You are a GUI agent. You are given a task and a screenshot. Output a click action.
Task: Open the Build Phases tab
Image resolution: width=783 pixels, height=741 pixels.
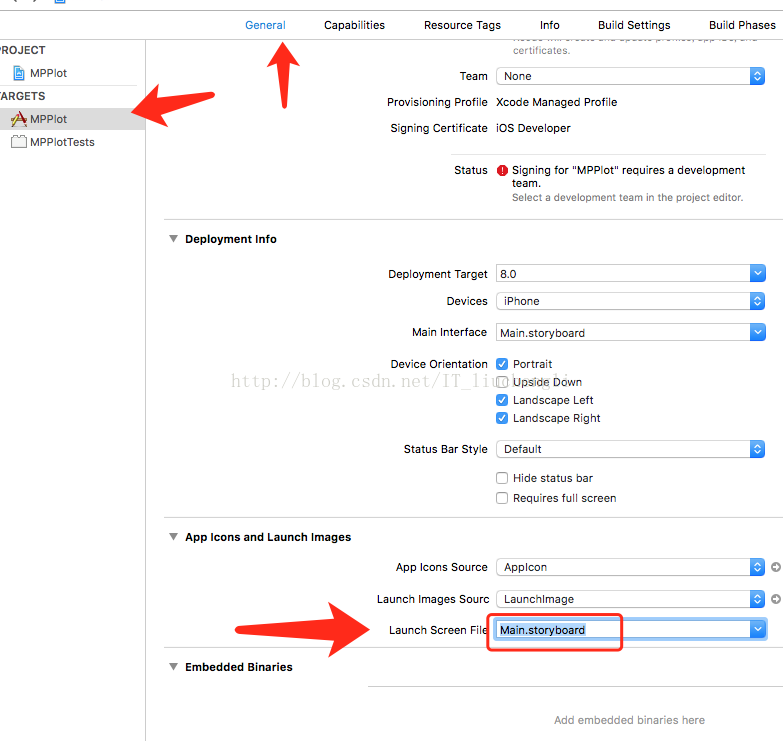[743, 25]
